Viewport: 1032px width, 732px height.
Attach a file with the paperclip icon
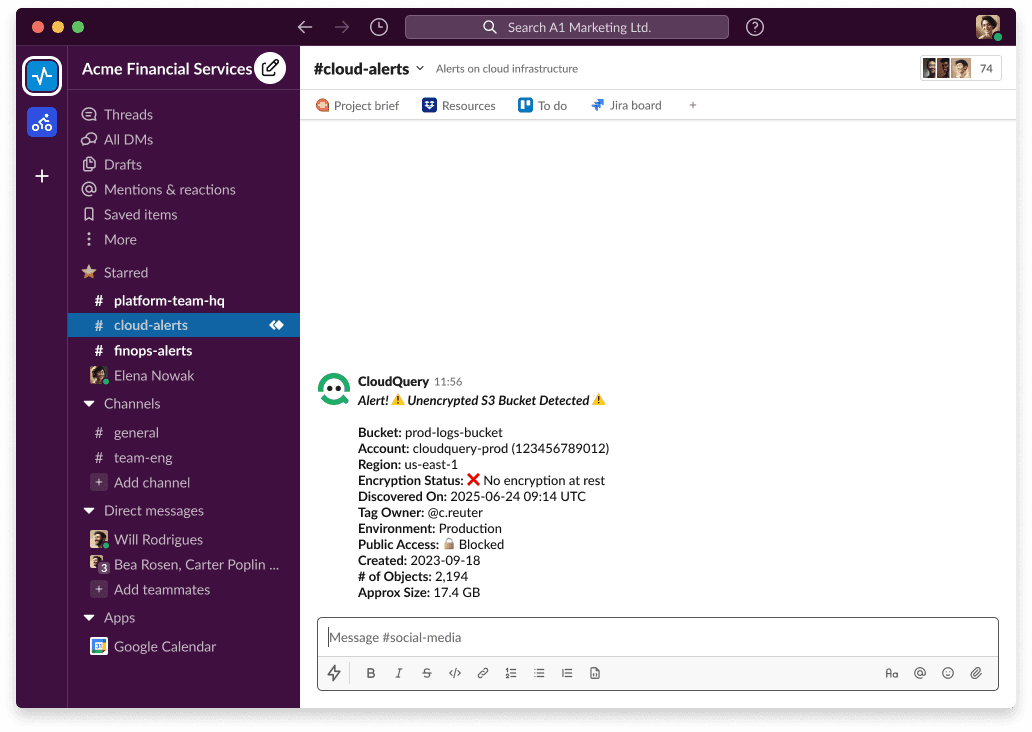pyautogui.click(x=976, y=673)
